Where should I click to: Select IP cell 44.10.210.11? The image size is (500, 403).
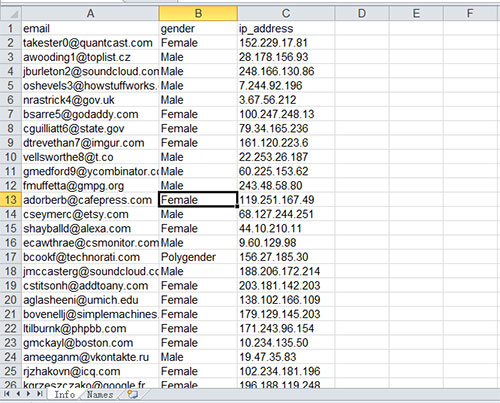tap(286, 228)
